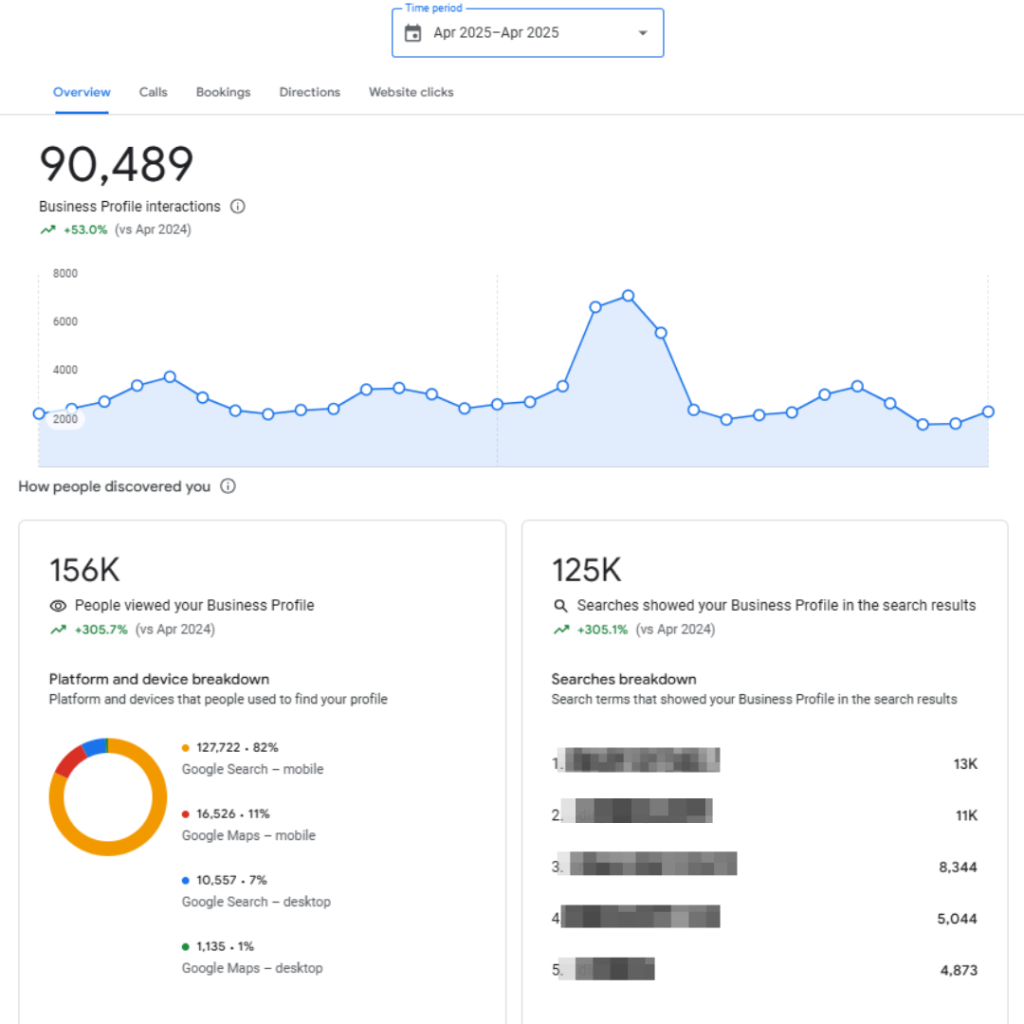Expand the Time period dropdown arrow
Screen dimensions: 1024x1024
click(643, 33)
